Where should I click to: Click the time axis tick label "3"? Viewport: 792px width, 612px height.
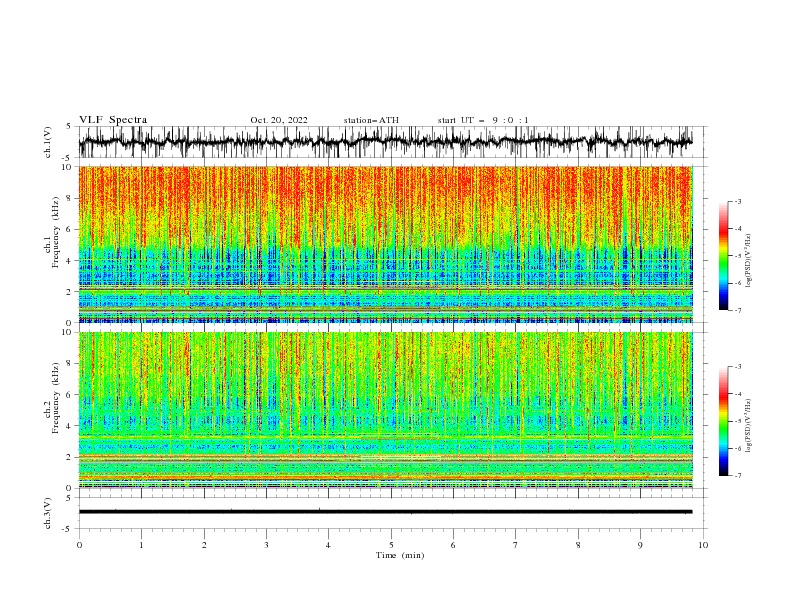coord(266,545)
